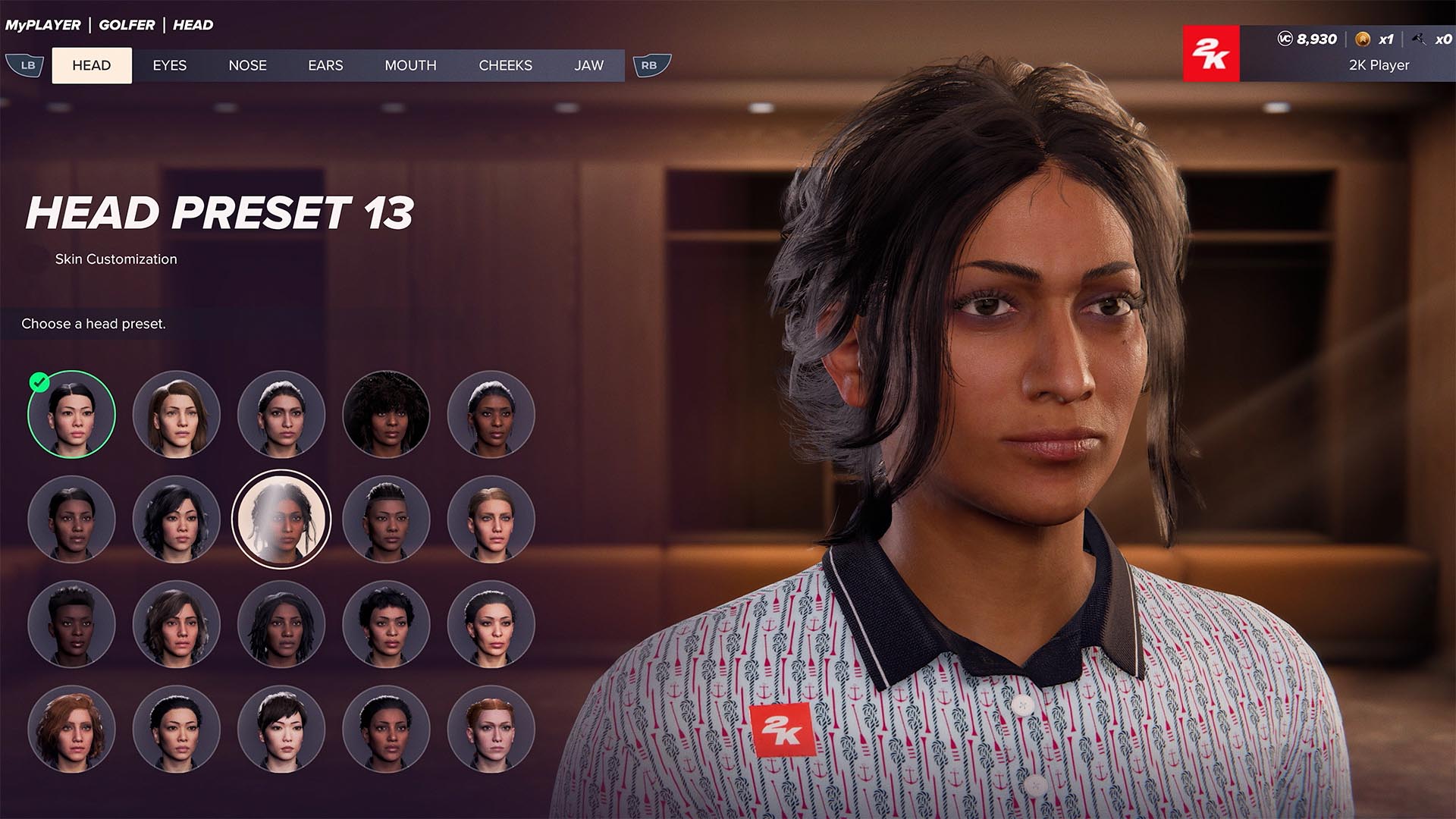Switch to the EYES tab

[x=169, y=65]
